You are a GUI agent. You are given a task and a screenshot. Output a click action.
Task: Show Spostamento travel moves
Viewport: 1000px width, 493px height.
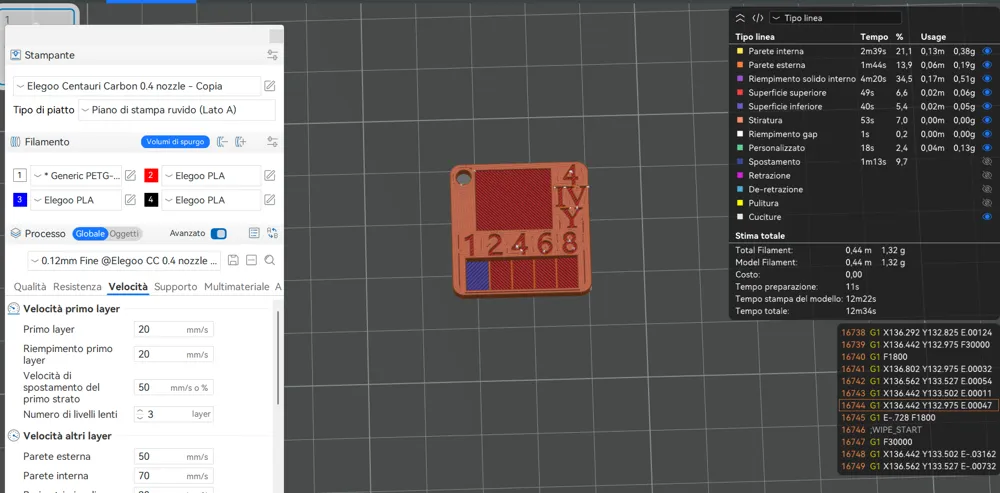pos(987,162)
